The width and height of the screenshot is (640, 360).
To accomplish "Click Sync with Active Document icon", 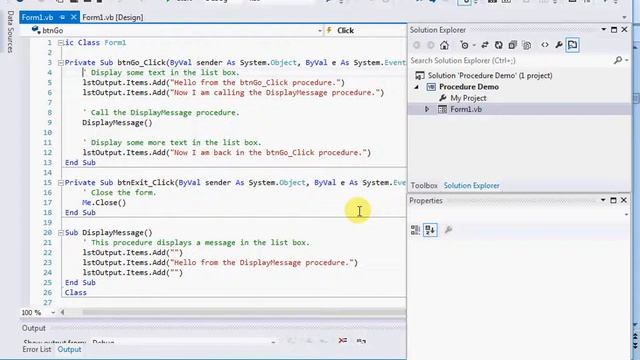I will coord(485,45).
